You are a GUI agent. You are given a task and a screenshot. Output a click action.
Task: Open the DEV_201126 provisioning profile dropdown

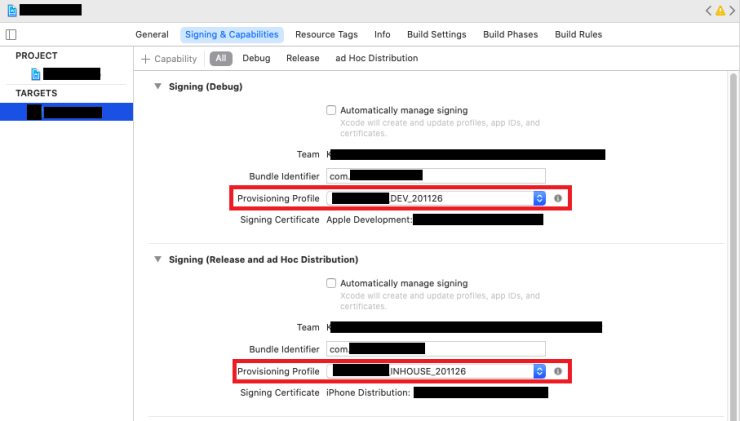click(x=539, y=199)
